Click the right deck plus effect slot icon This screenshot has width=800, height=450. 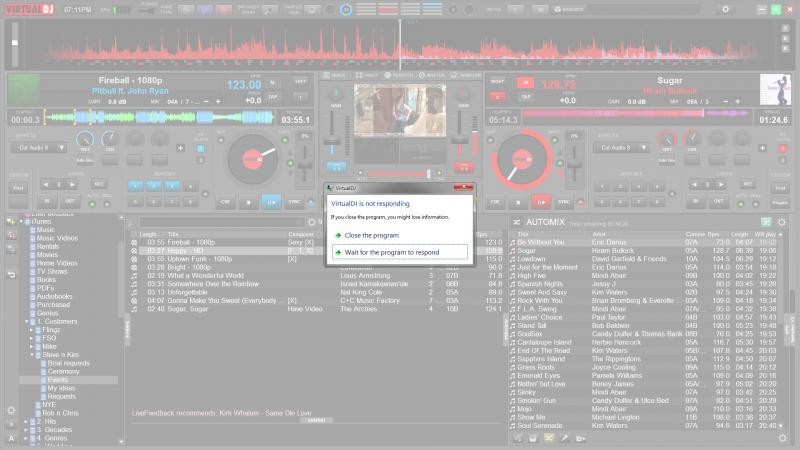(x=762, y=148)
